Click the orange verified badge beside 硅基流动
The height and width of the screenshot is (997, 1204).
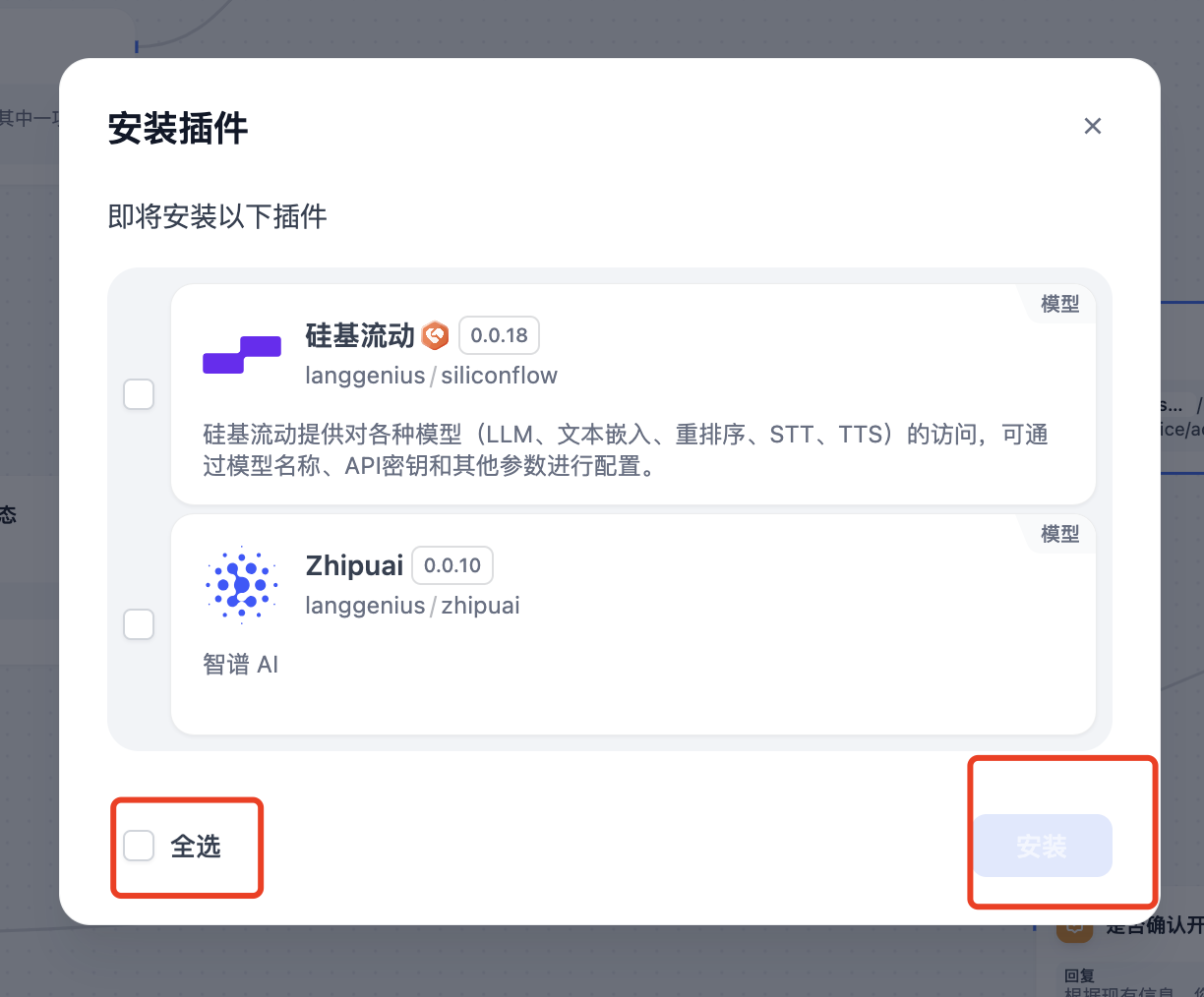[x=435, y=336]
